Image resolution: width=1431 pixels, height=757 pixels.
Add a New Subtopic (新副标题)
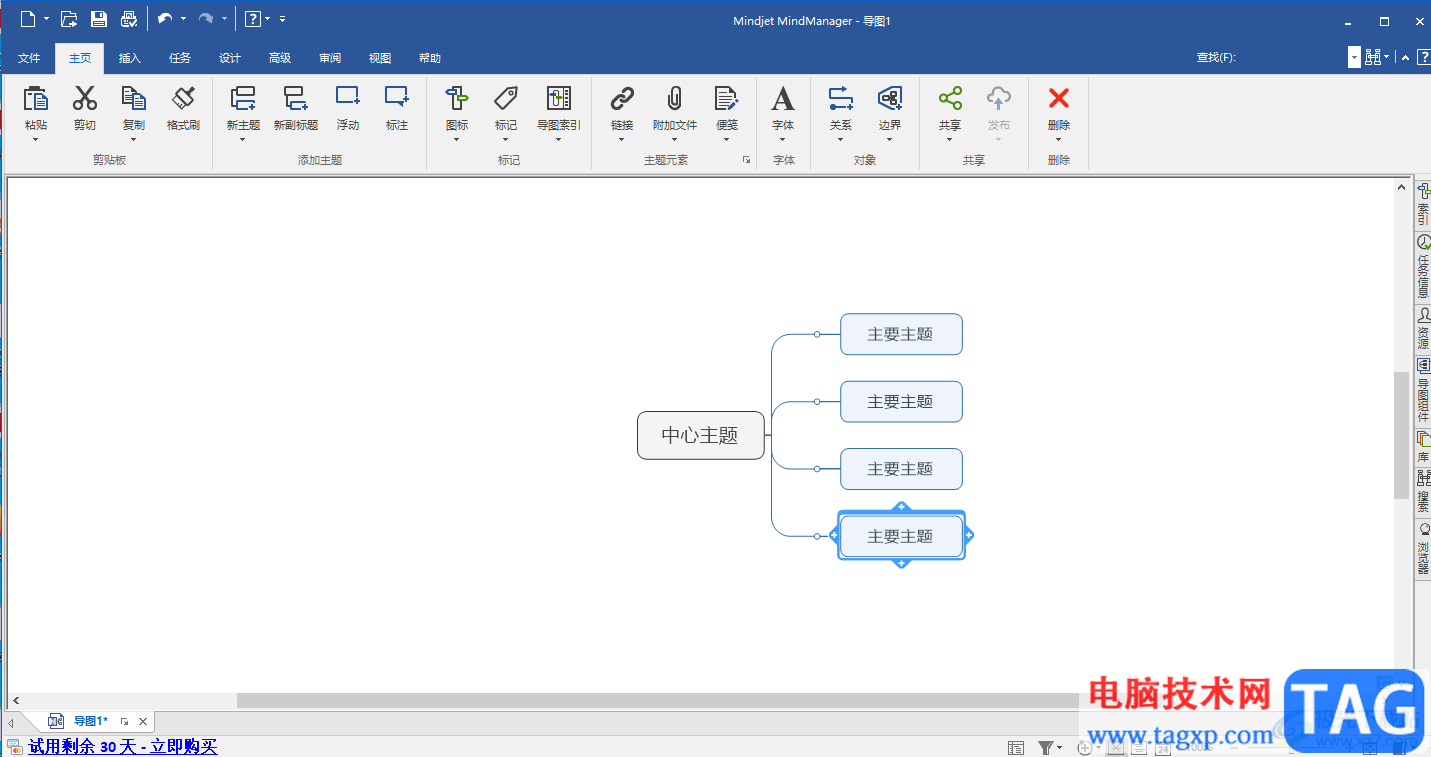click(x=296, y=98)
